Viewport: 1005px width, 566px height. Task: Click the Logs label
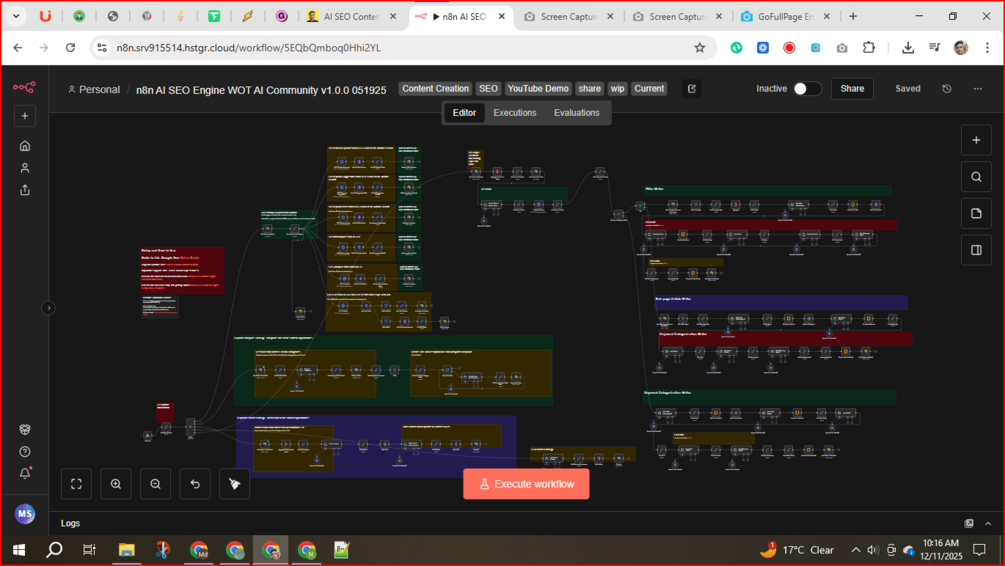coord(71,524)
